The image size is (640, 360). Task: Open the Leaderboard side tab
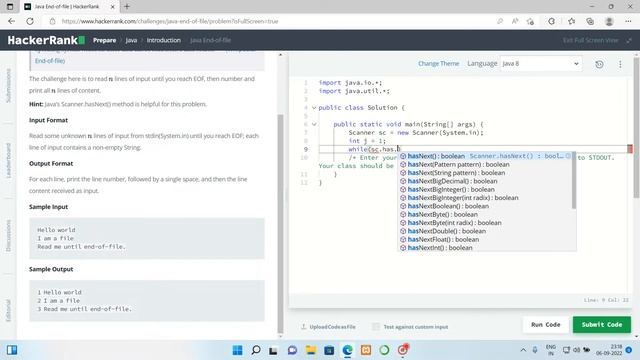(x=8, y=160)
